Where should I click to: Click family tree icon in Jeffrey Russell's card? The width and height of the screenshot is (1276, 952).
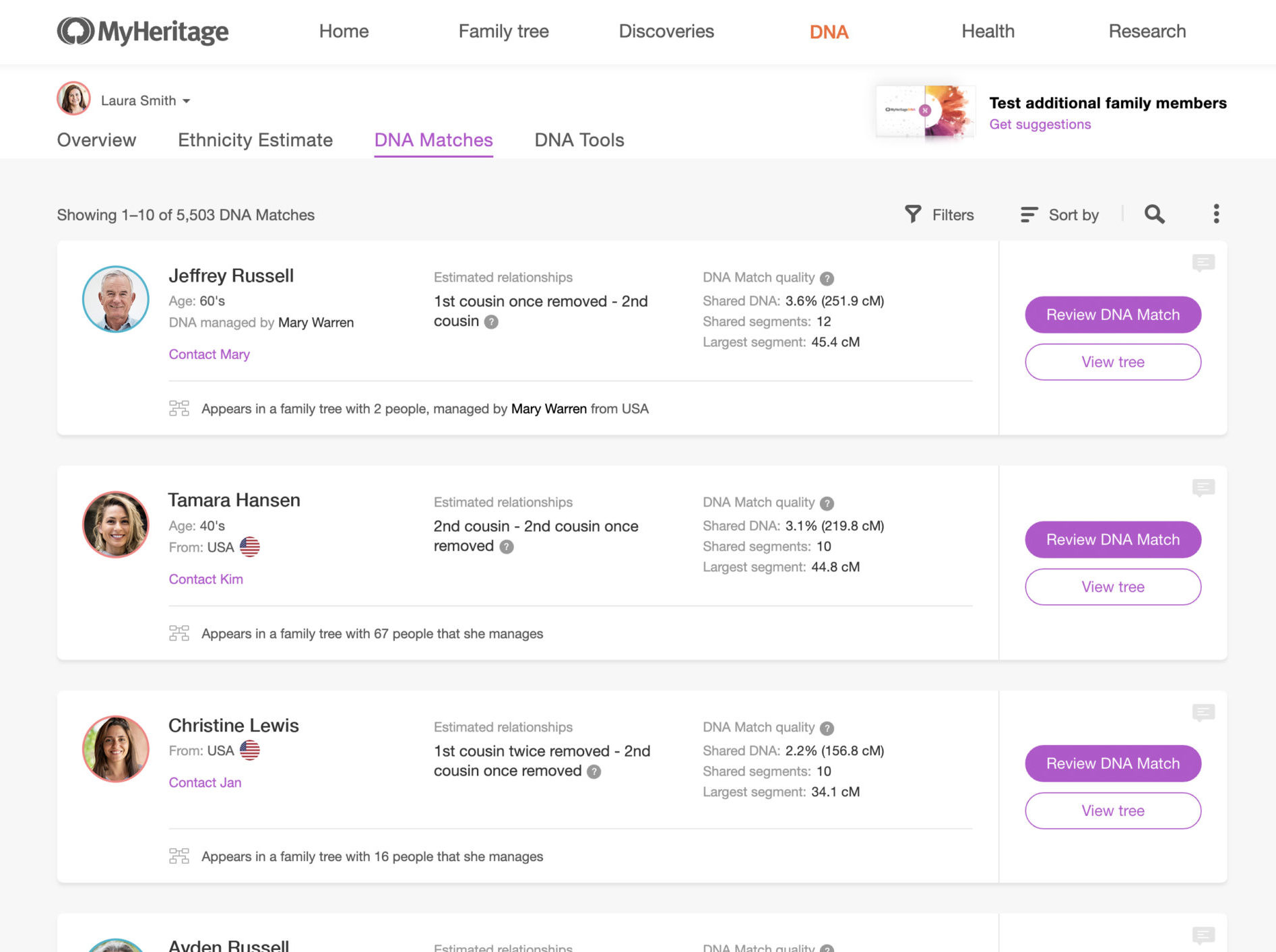point(179,408)
